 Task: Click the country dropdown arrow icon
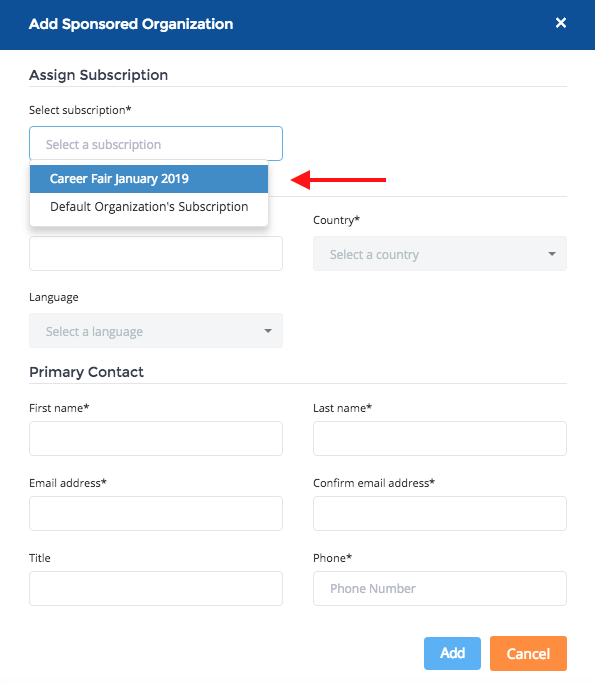552,254
